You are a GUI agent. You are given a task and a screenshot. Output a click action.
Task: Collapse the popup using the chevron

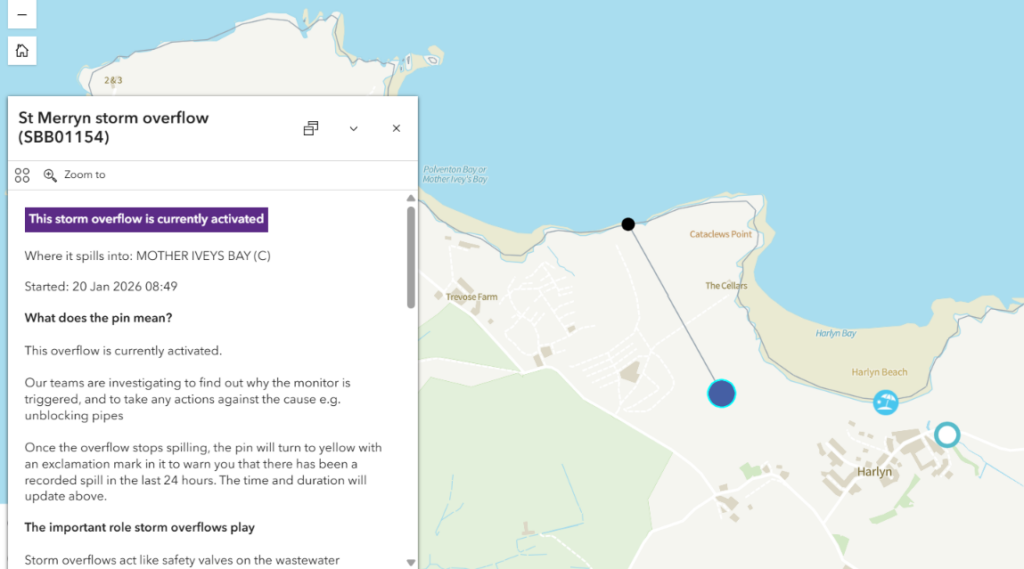tap(353, 128)
